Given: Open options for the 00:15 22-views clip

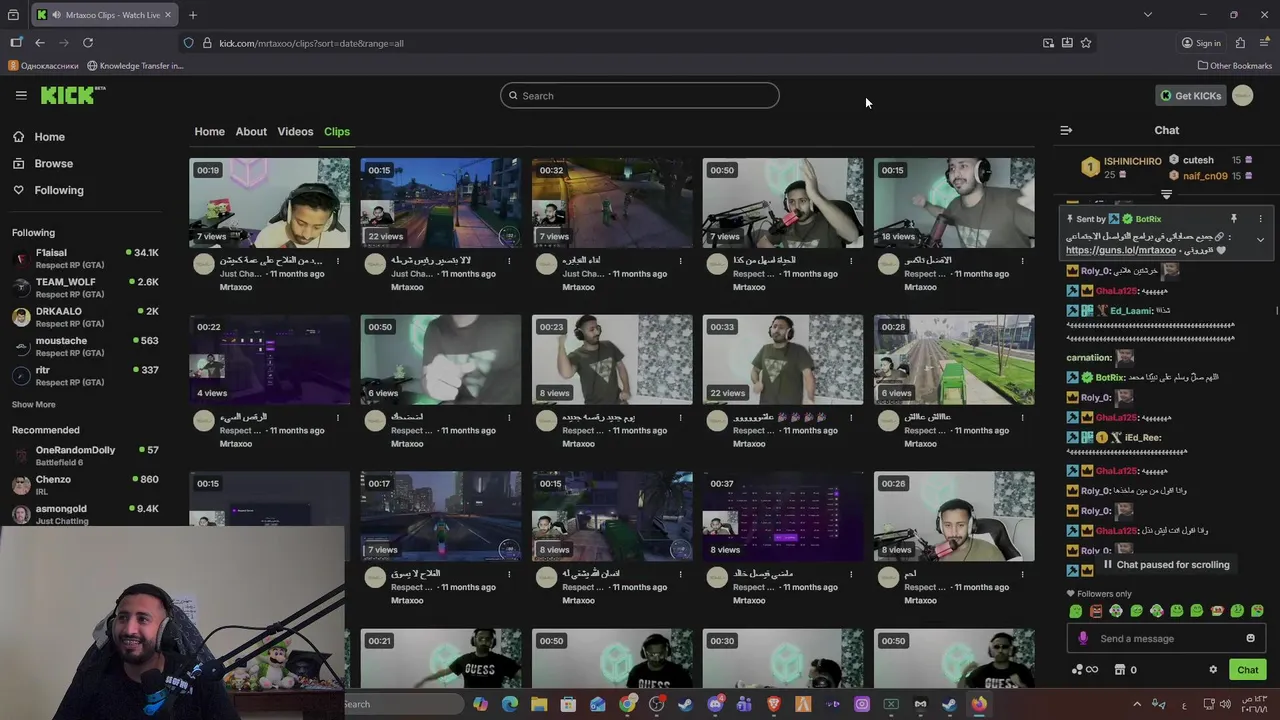Looking at the screenshot, I should pyautogui.click(x=509, y=261).
